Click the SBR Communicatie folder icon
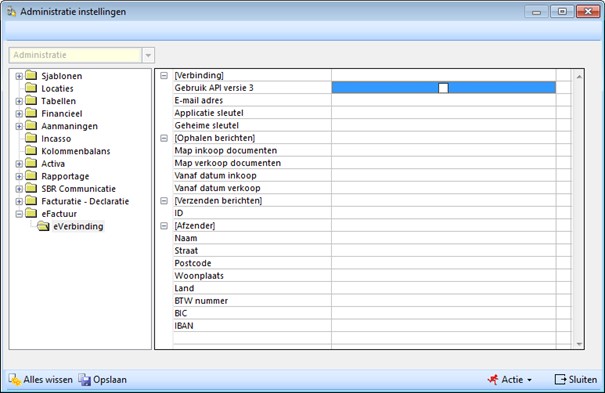Viewport: 605px width, 393px height. tap(31, 188)
